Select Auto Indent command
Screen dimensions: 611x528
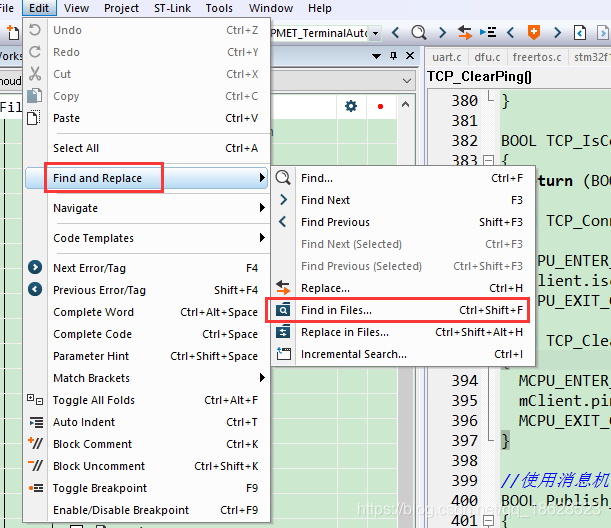[x=146, y=422]
